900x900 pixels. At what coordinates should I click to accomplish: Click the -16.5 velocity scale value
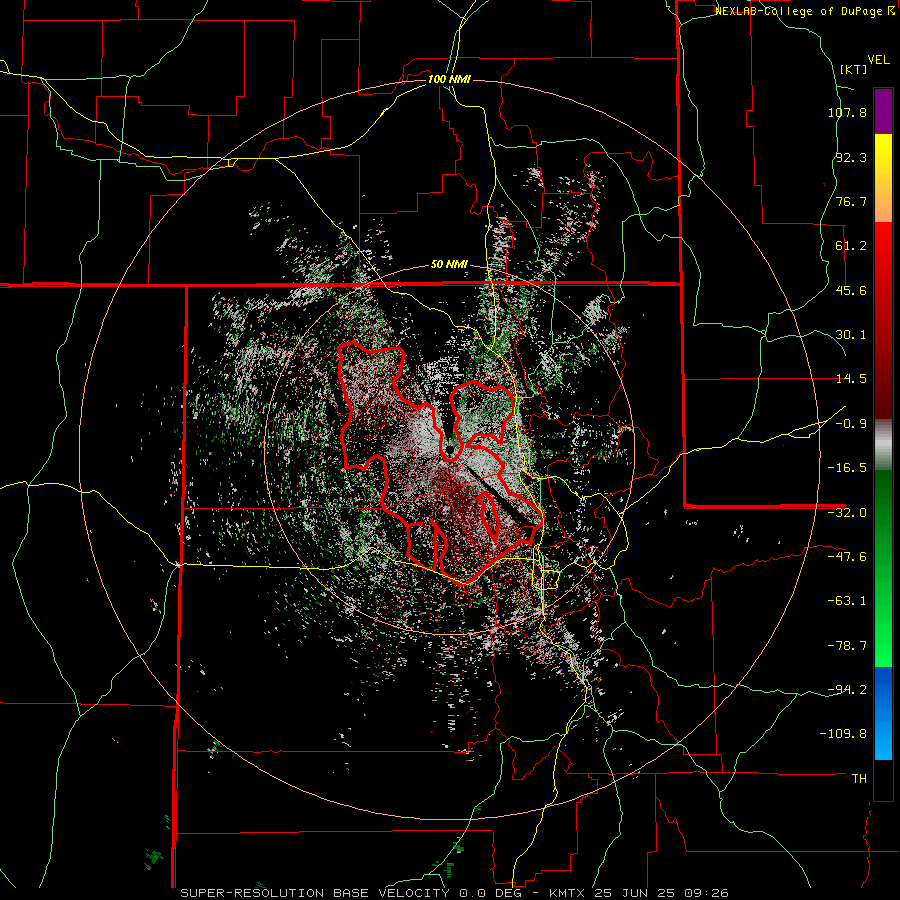847,468
